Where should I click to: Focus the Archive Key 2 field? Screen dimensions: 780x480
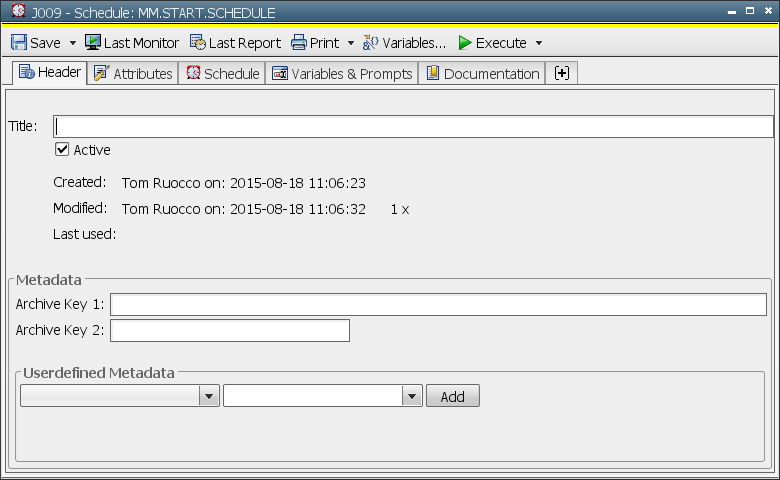tap(230, 330)
